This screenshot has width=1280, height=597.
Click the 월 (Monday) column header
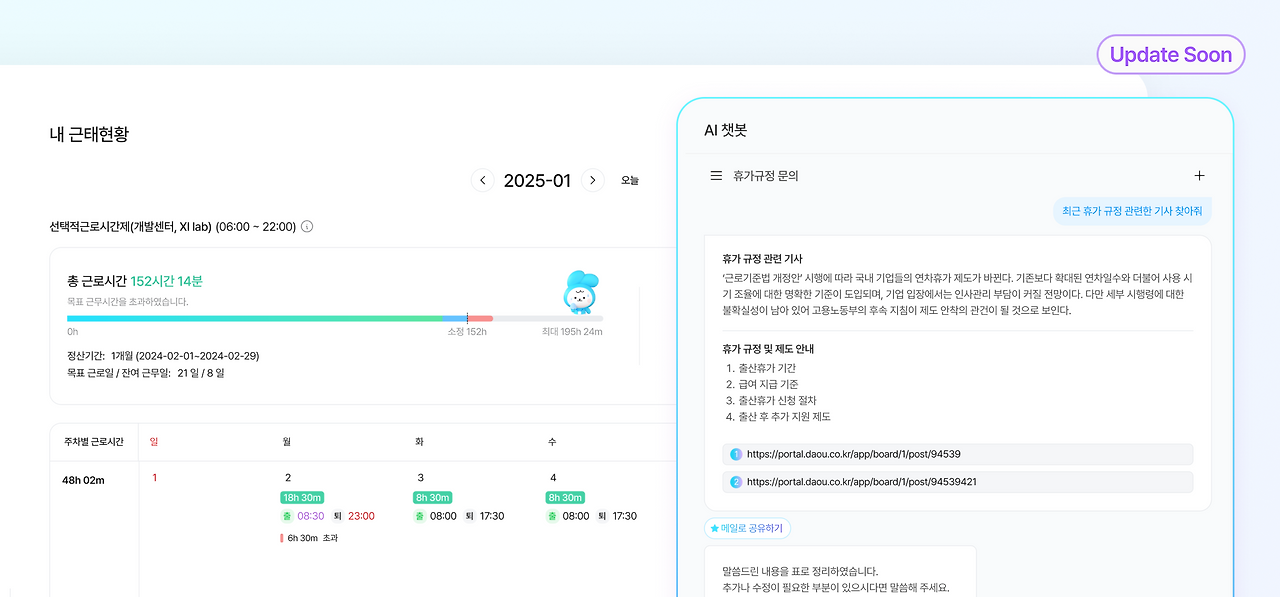point(287,441)
